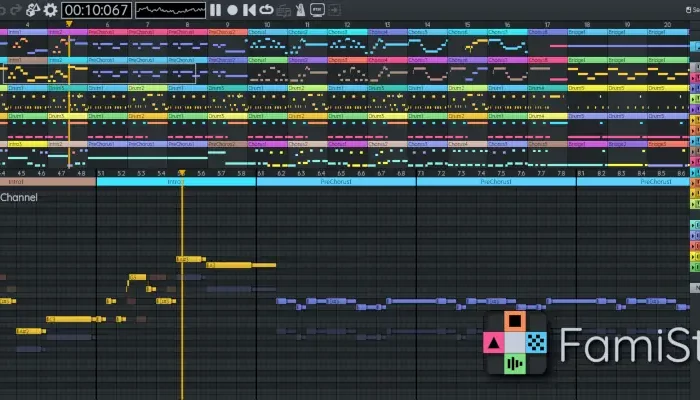Click measure number 6 in sequencer ruler
Screen dimensions: 700x400
(108, 25)
